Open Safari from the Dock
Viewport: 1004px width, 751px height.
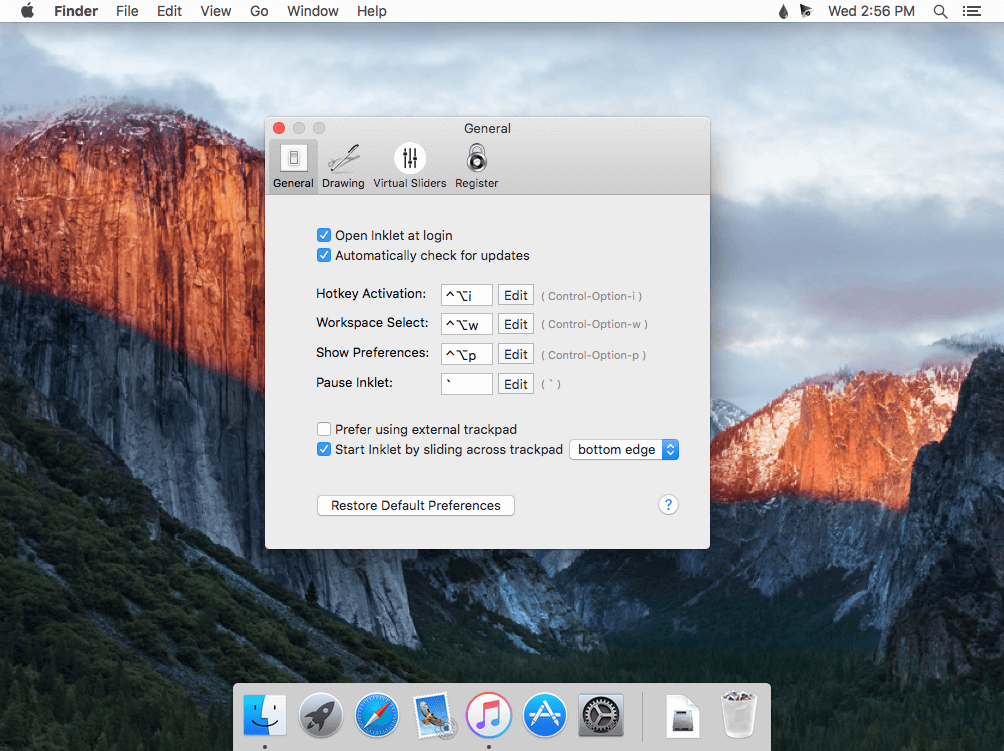coord(377,716)
